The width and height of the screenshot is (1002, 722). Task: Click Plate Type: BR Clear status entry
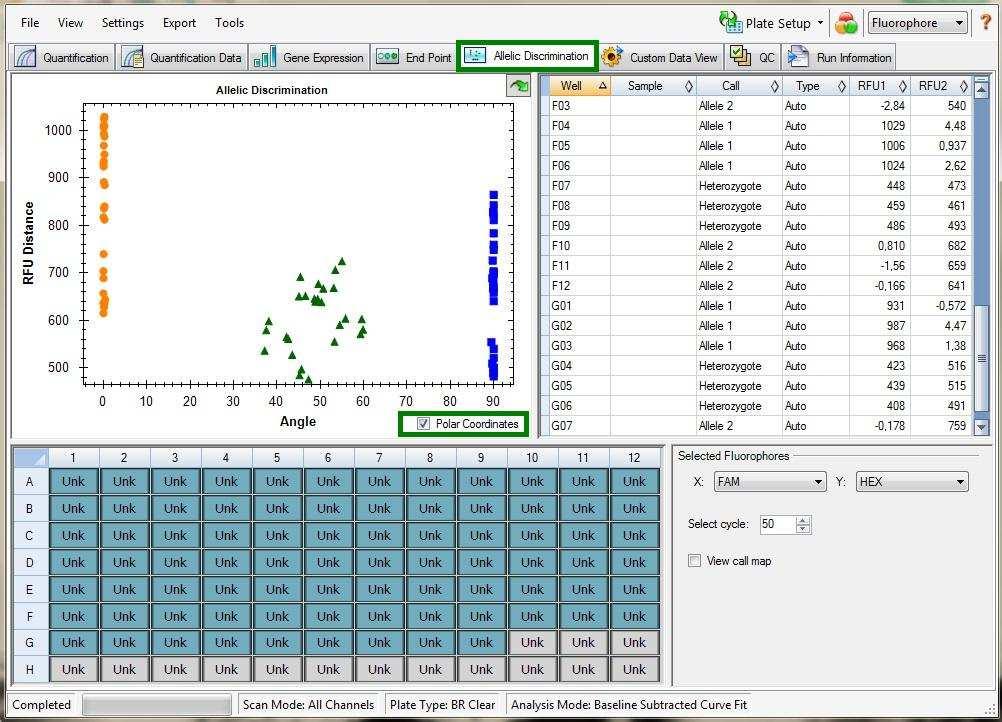tap(442, 705)
